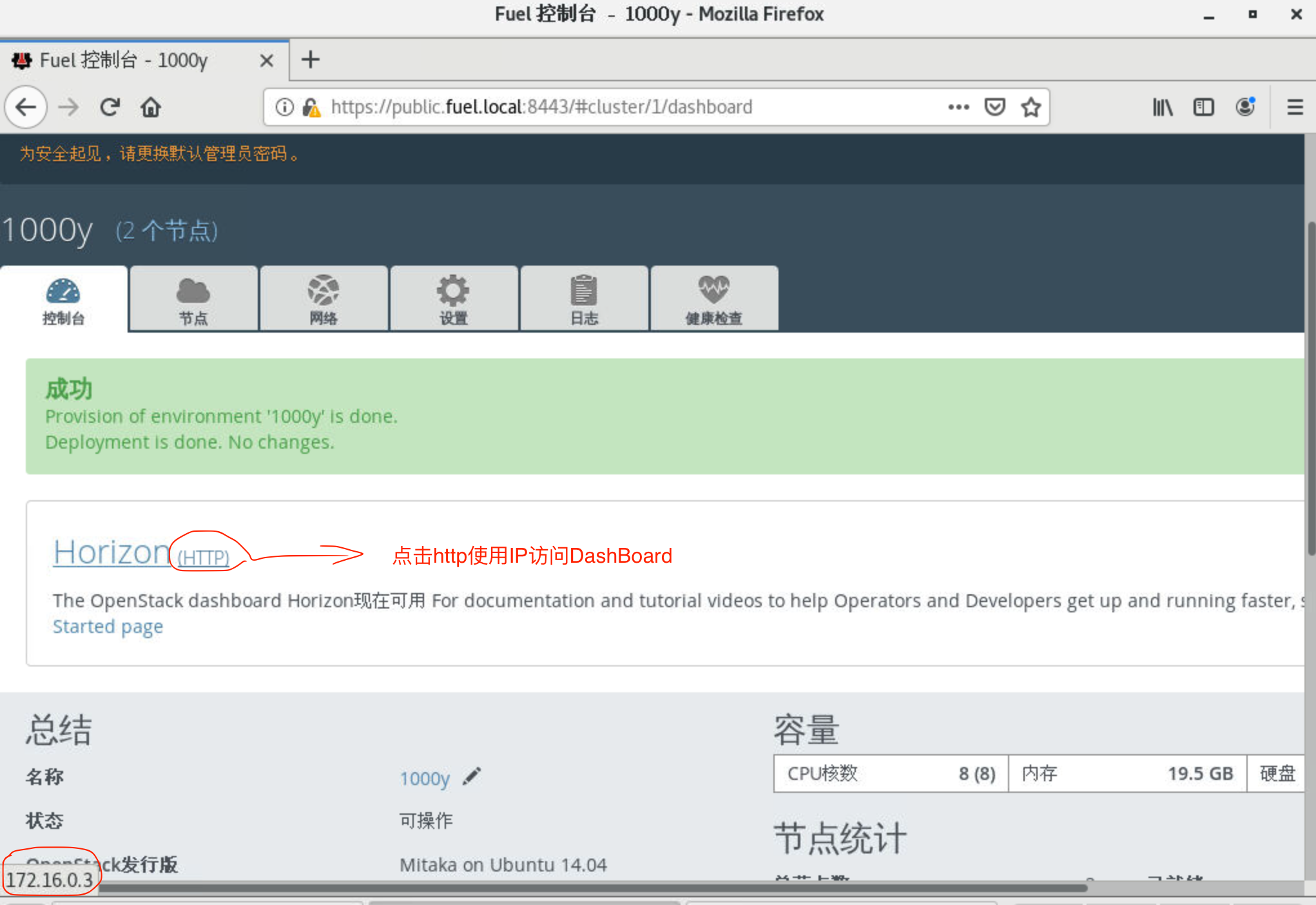Click the 1000y environment name link

coord(424,779)
